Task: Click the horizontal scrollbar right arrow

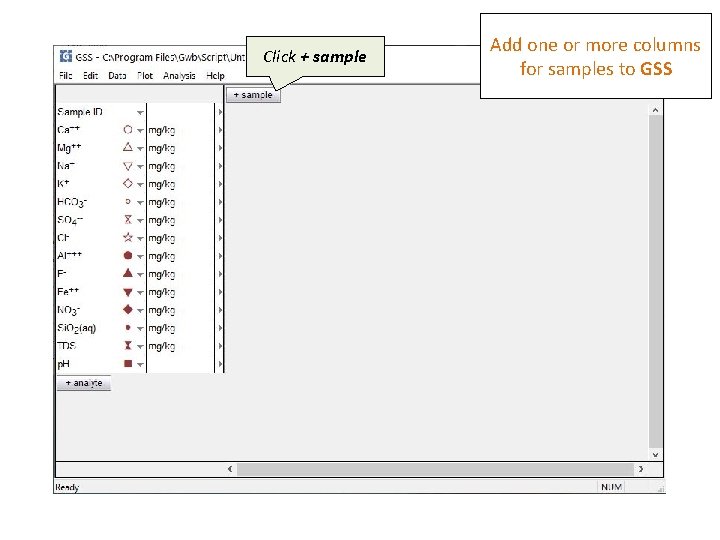Action: click(641, 469)
